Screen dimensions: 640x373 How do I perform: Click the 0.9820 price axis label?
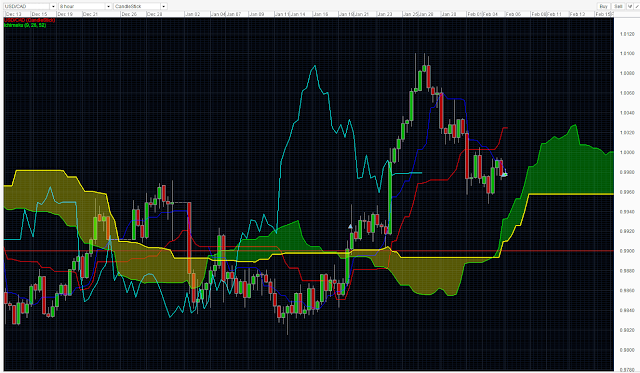pos(627,330)
